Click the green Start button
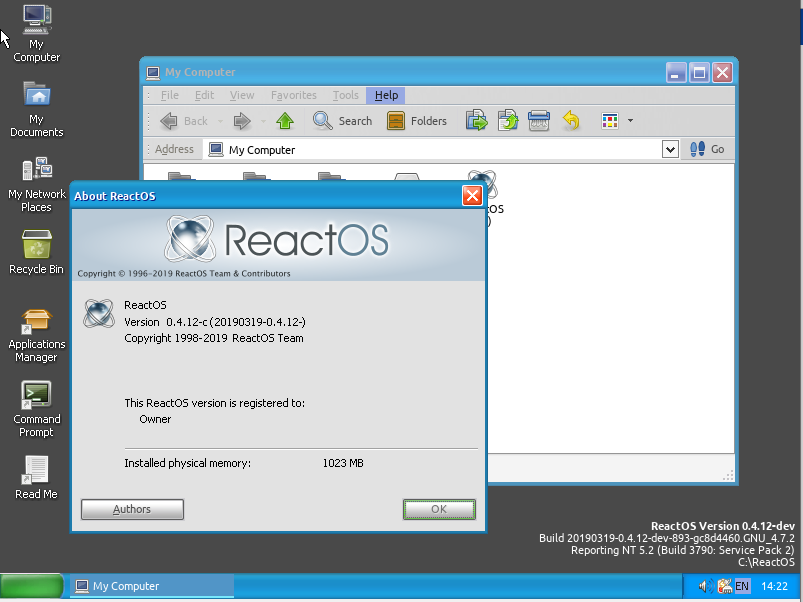The height and width of the screenshot is (602, 803). (x=32, y=586)
